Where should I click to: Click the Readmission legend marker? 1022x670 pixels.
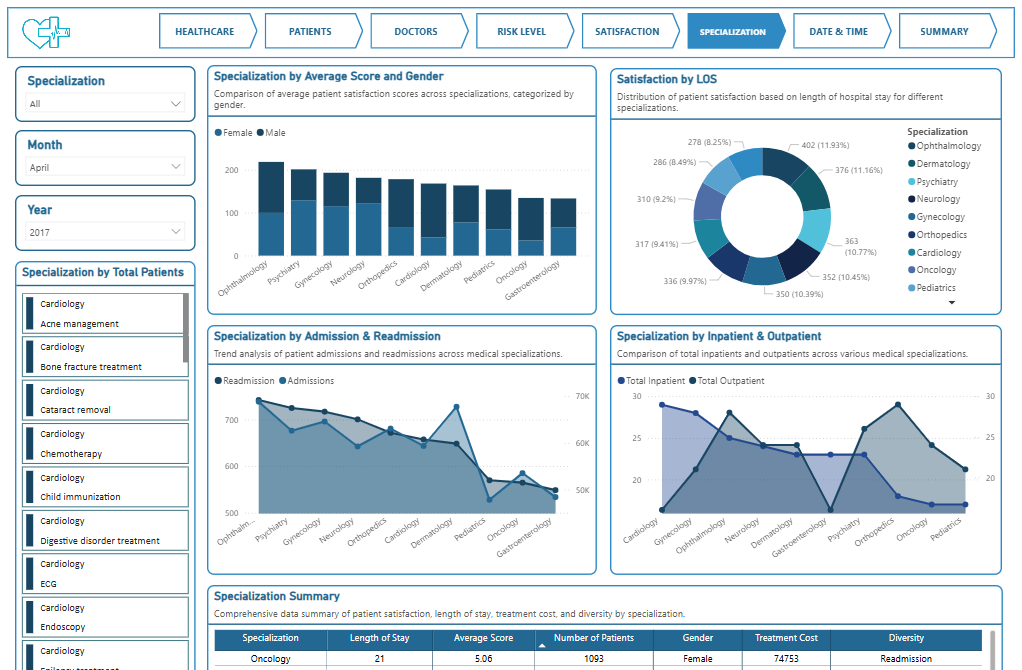pyautogui.click(x=218, y=381)
